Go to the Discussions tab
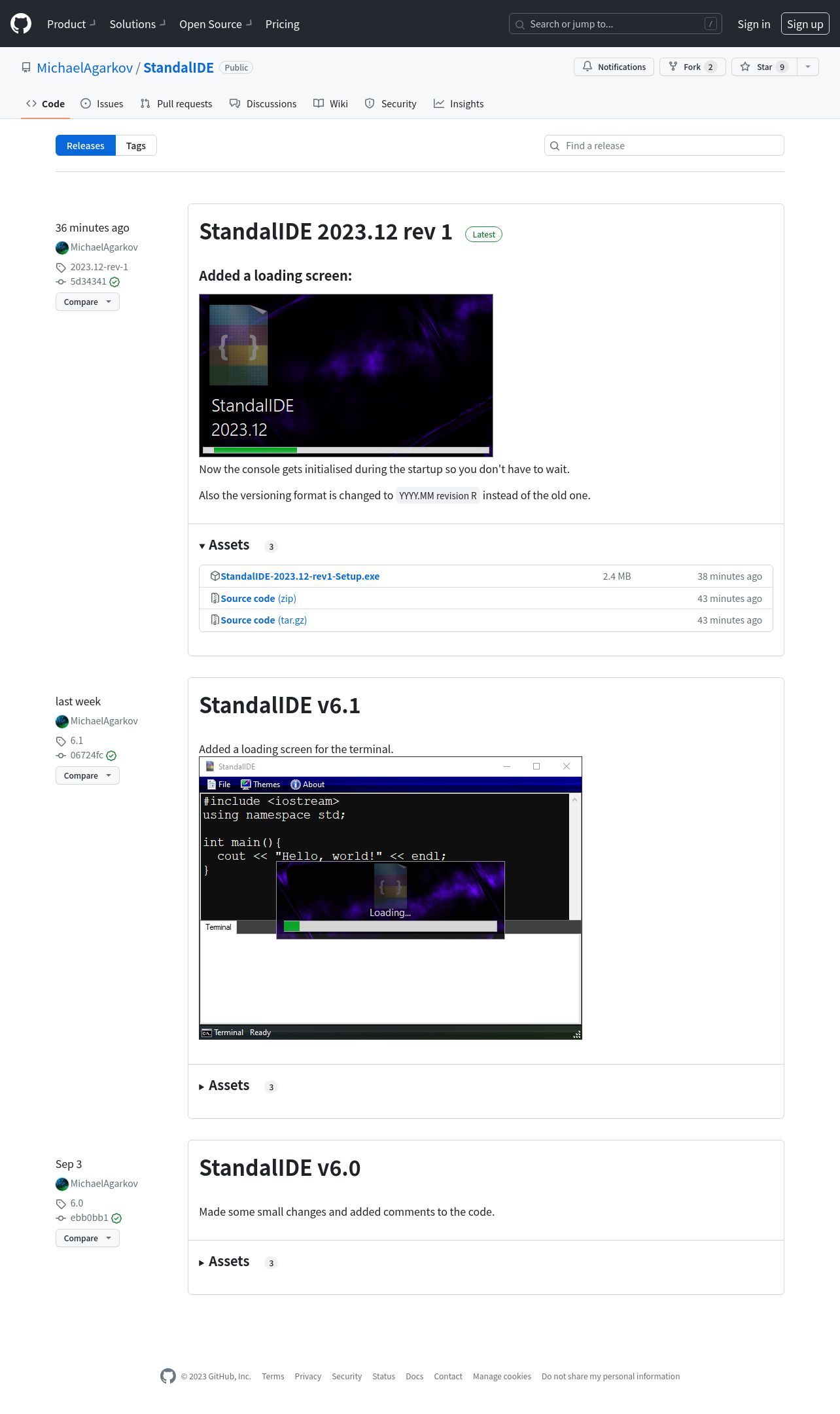This screenshot has height=1414, width=840. click(x=263, y=103)
